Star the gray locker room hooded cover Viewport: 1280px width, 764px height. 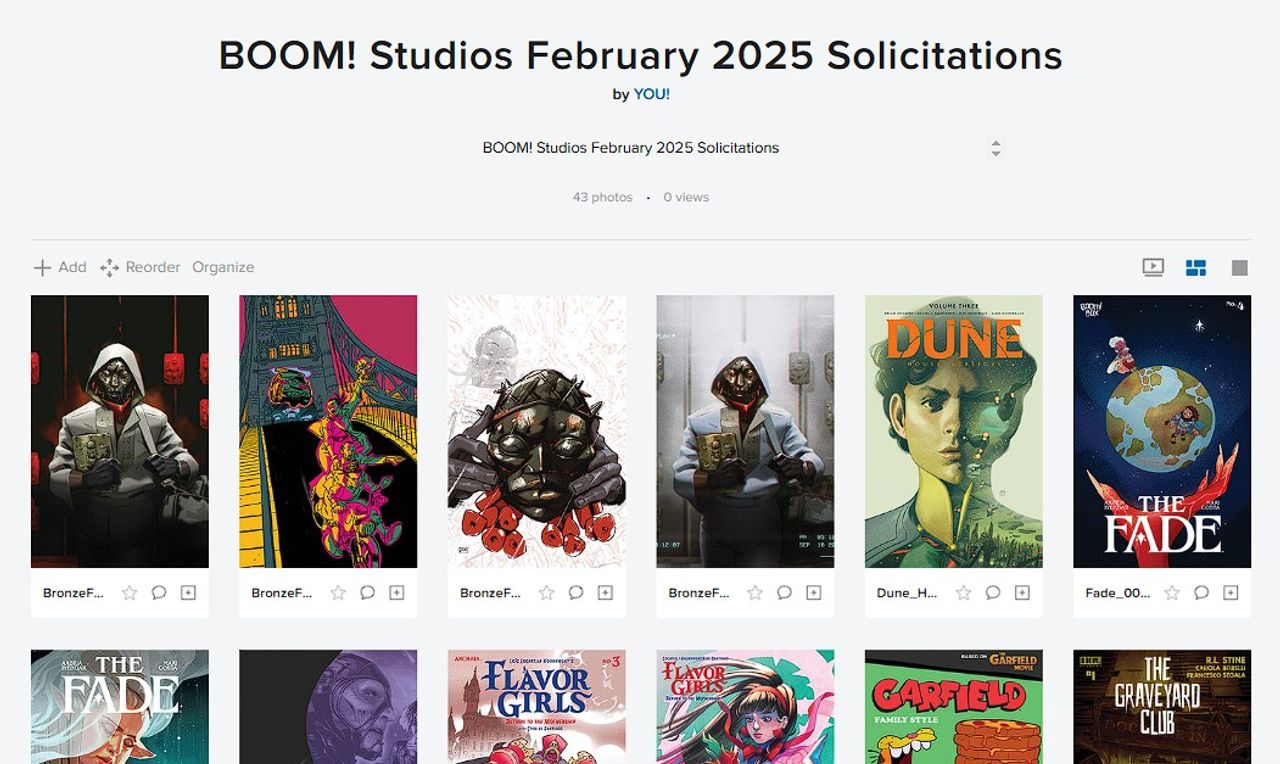(x=755, y=593)
